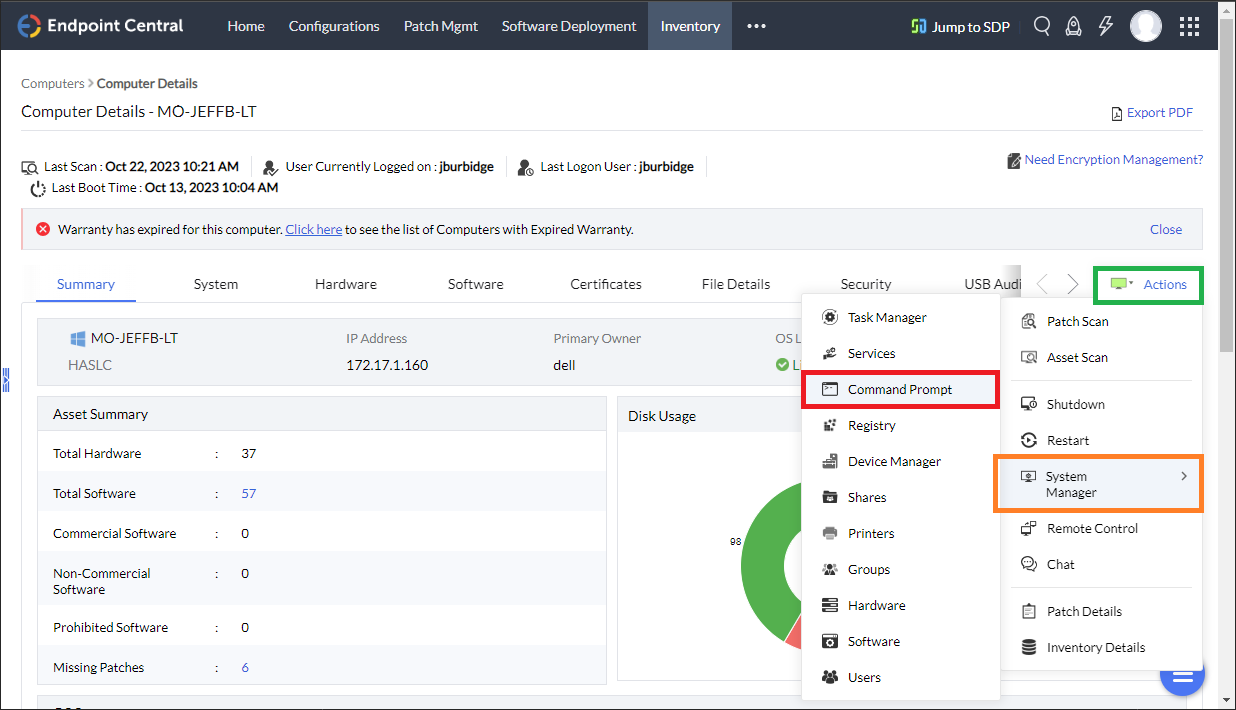This screenshot has width=1236, height=710.
Task: Open the Configurations menu
Action: coord(334,26)
